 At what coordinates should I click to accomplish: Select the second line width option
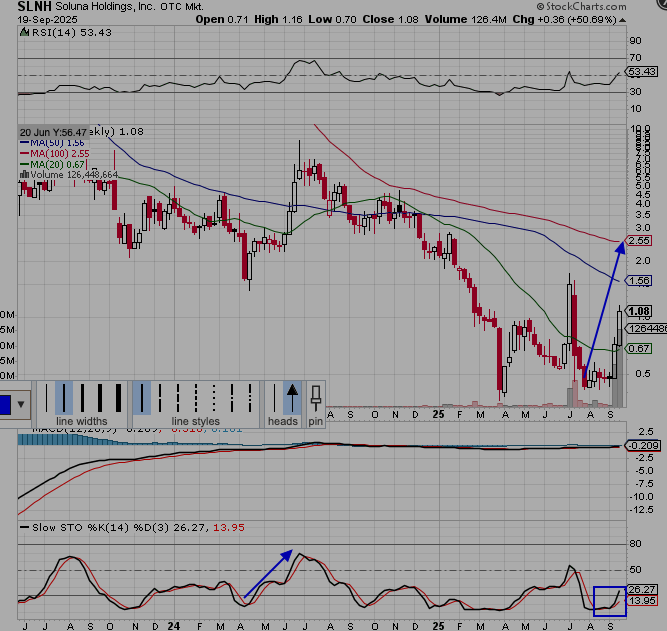click(64, 398)
